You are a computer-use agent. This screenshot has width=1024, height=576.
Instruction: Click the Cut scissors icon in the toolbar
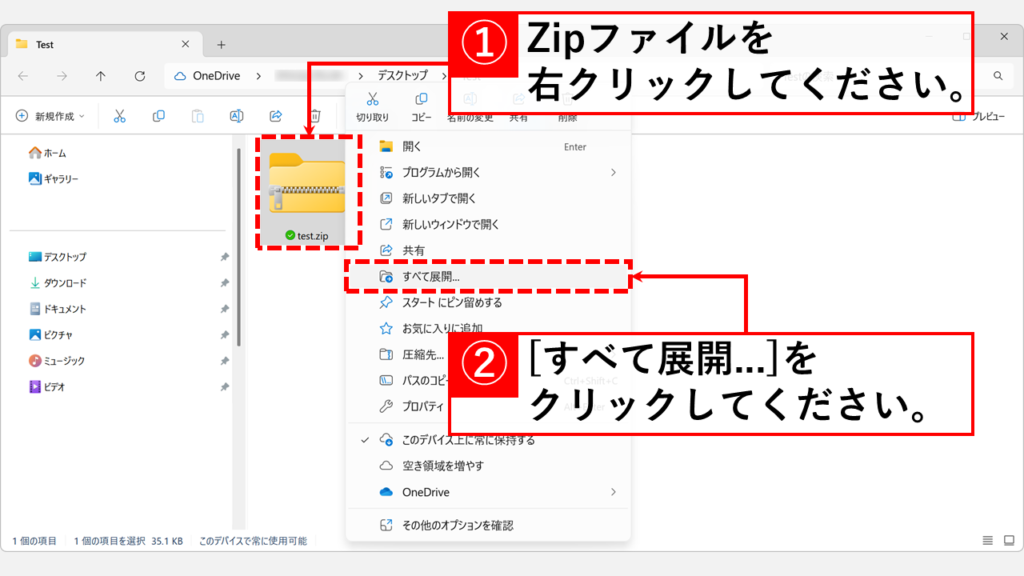coord(120,116)
